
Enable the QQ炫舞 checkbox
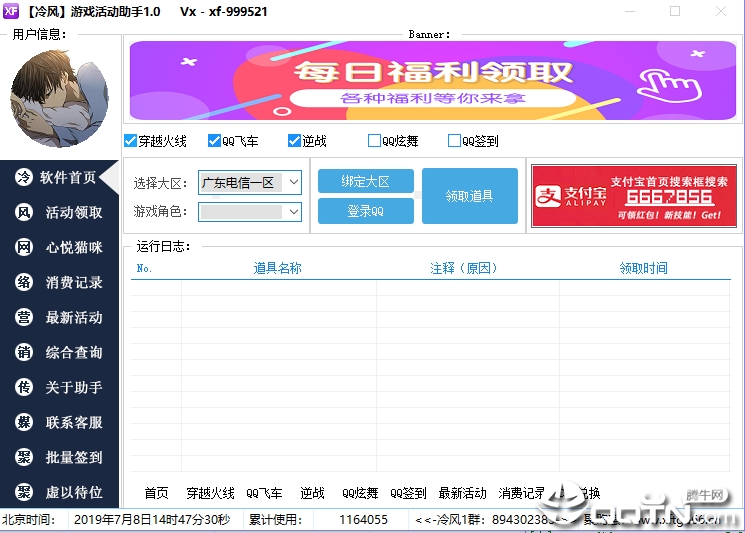pyautogui.click(x=374, y=141)
